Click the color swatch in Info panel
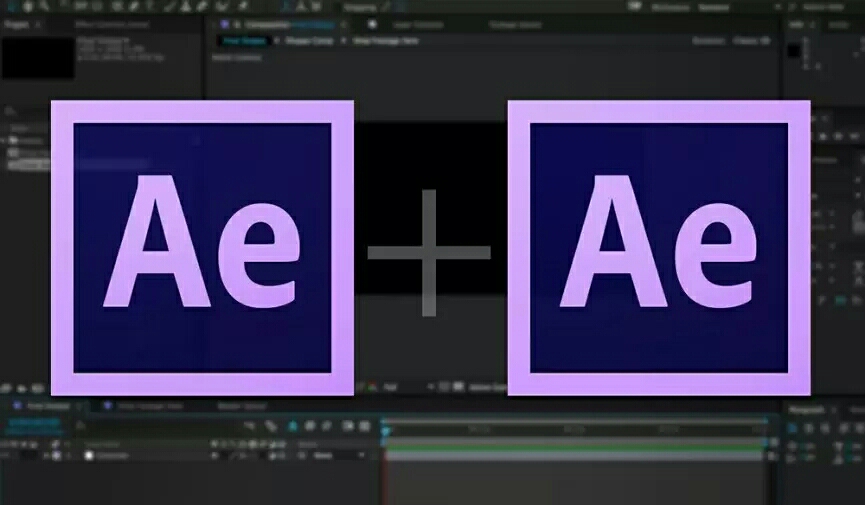 [793, 49]
